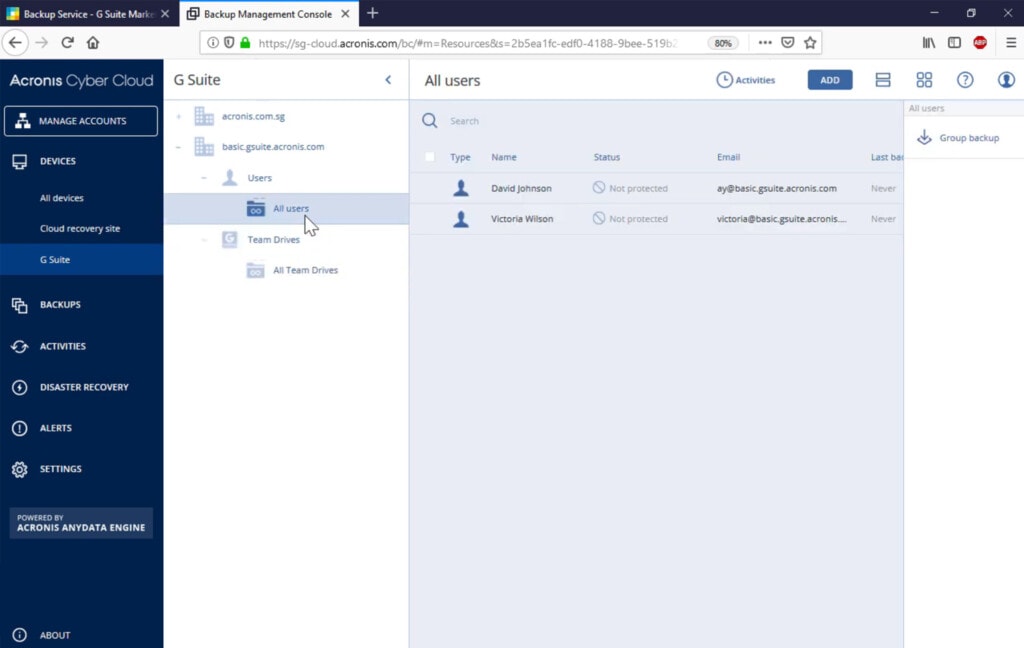This screenshot has height=648, width=1024.
Task: Click the search magnifier icon
Action: [430, 121]
